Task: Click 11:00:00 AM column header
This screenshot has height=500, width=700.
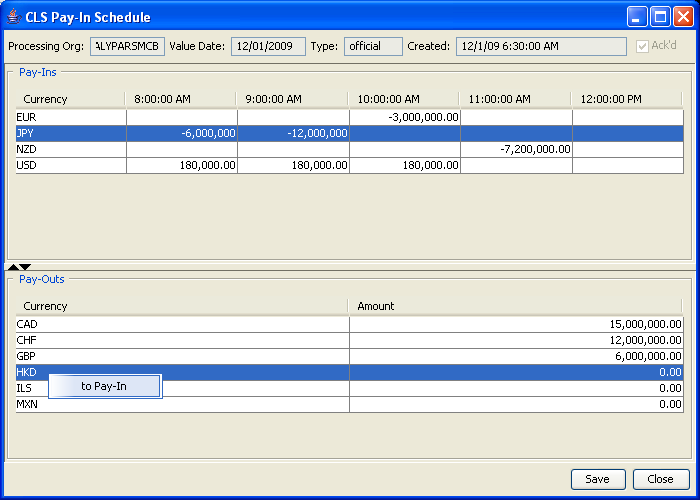Action: [515, 99]
